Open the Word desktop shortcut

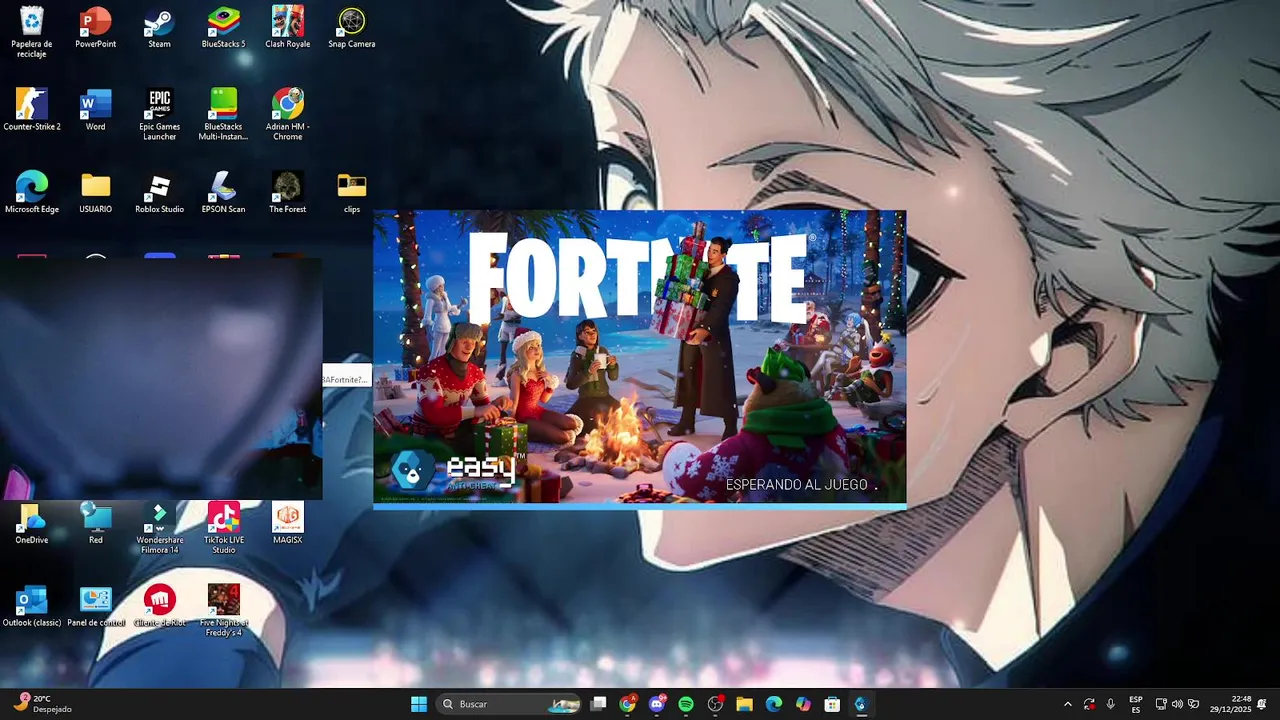point(95,110)
